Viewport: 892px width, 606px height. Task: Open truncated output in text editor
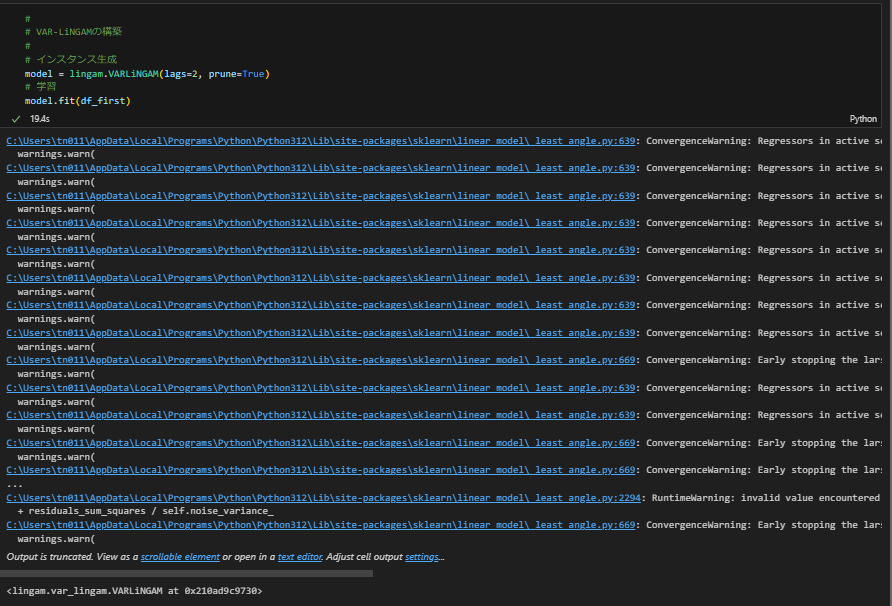299,557
